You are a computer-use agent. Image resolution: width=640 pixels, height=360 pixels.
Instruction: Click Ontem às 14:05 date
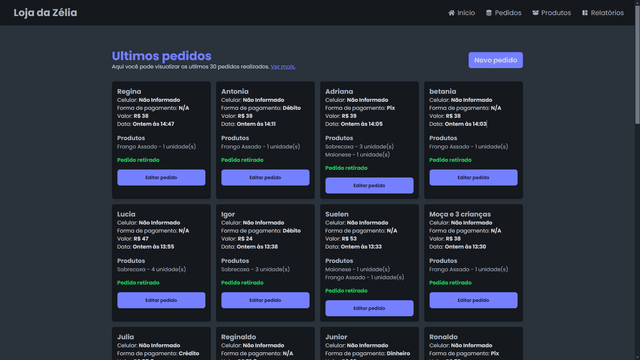click(362, 124)
